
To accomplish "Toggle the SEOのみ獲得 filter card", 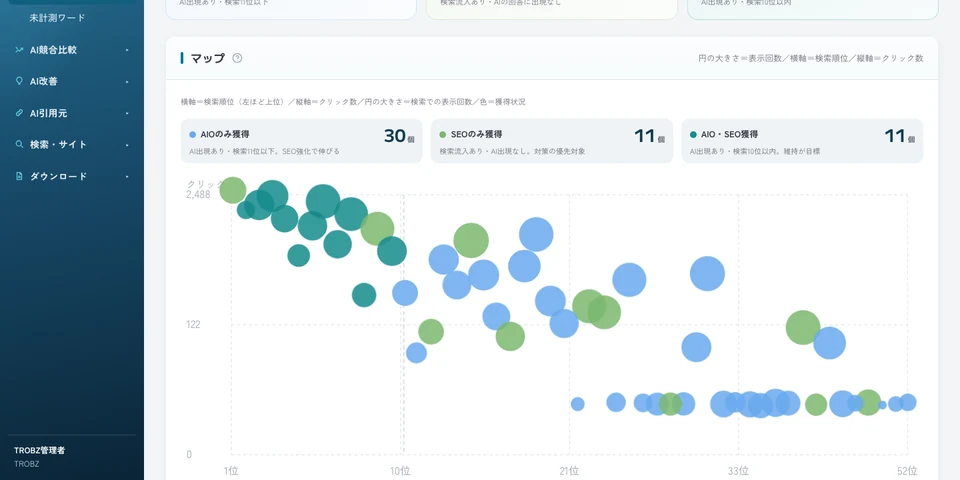I will pos(552,141).
